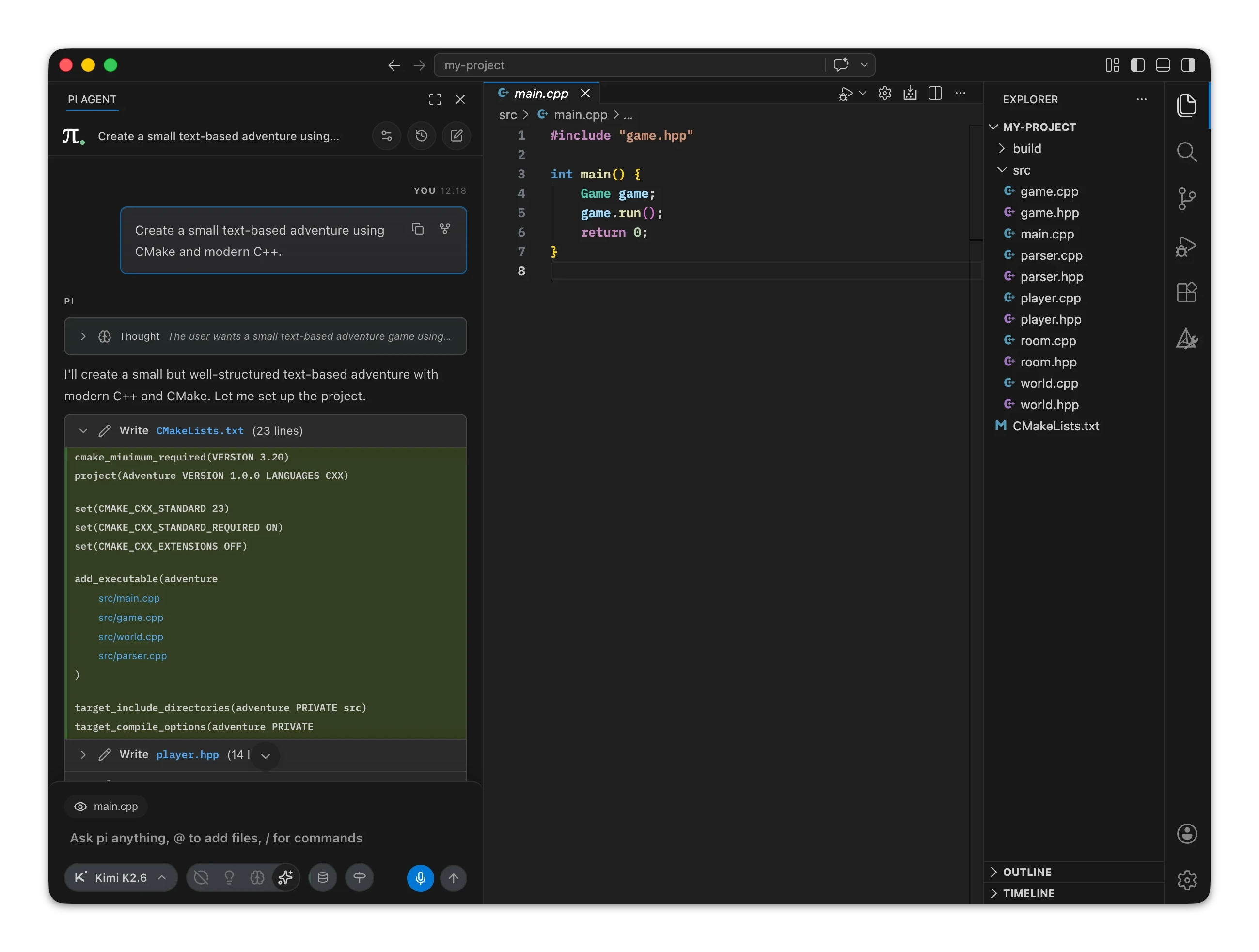The image size is (1259, 952).
Task: Open the src/main.cpp link
Action: [129, 598]
